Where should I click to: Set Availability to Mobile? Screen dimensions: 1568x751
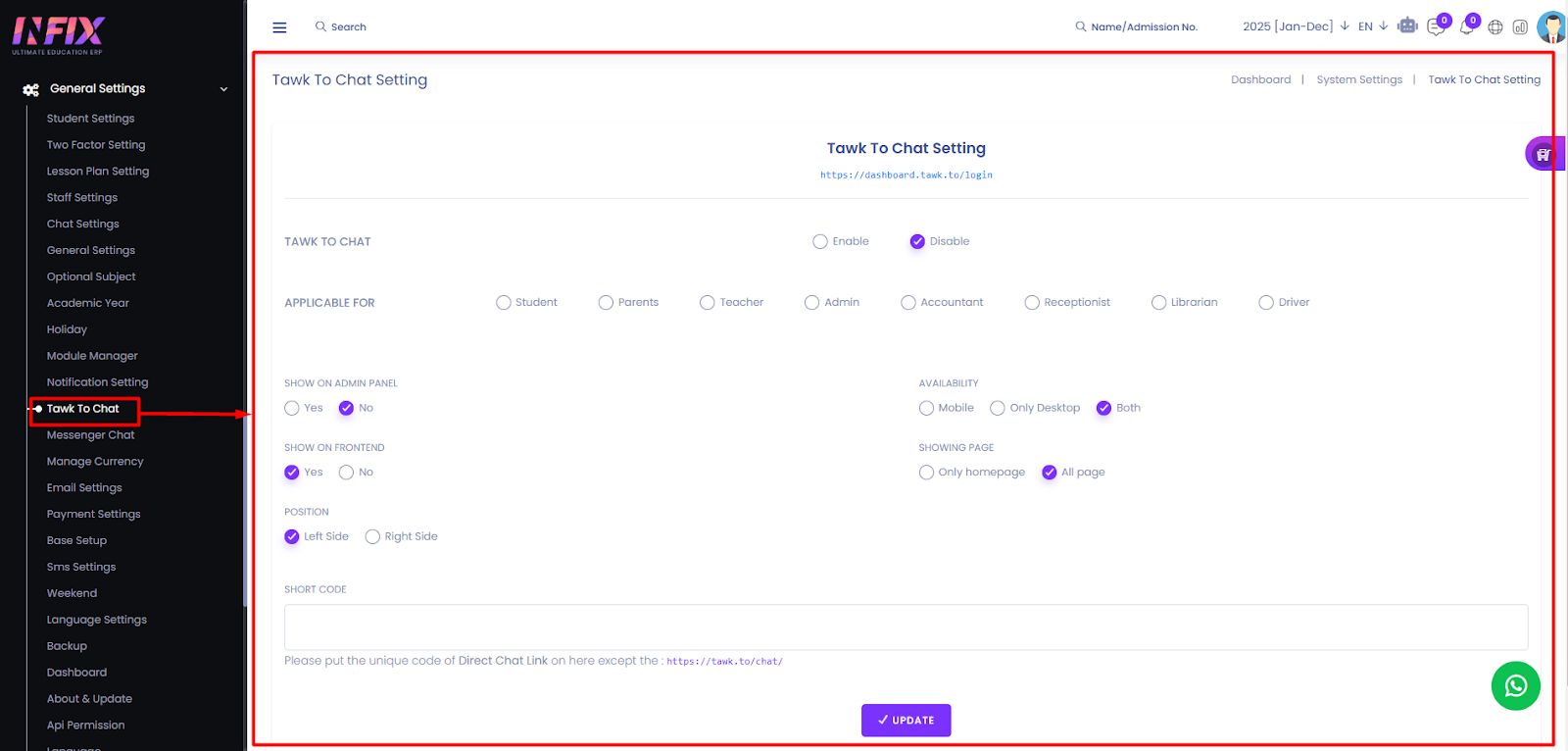[926, 408]
